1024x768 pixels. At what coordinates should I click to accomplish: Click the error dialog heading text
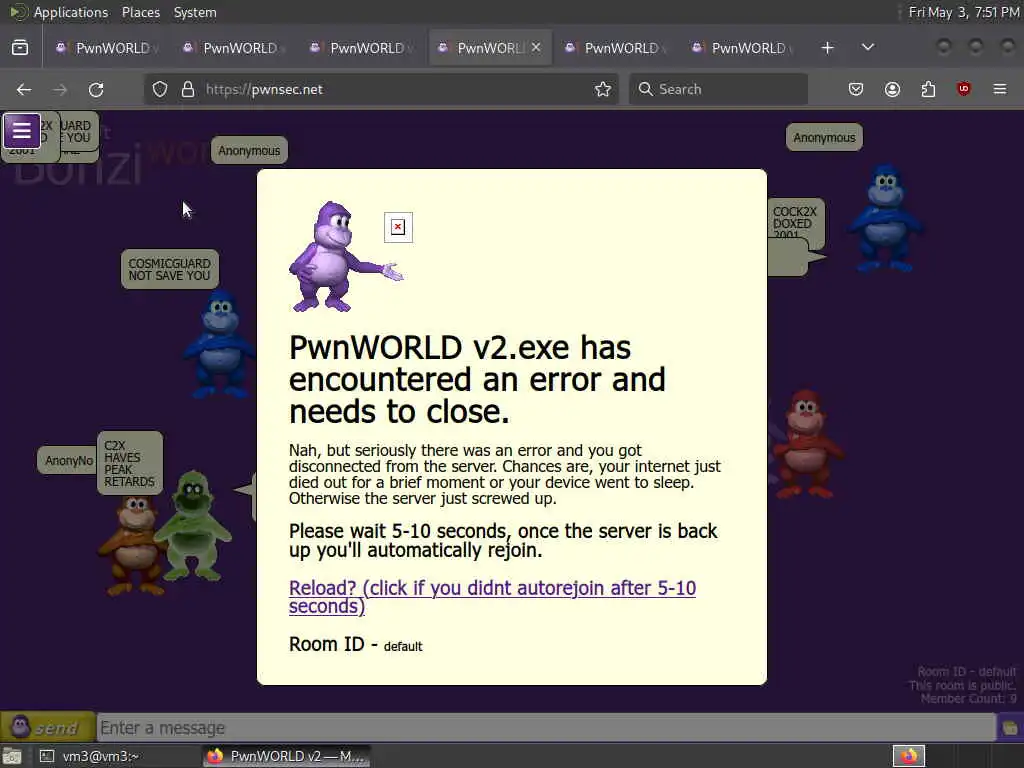[x=477, y=379]
